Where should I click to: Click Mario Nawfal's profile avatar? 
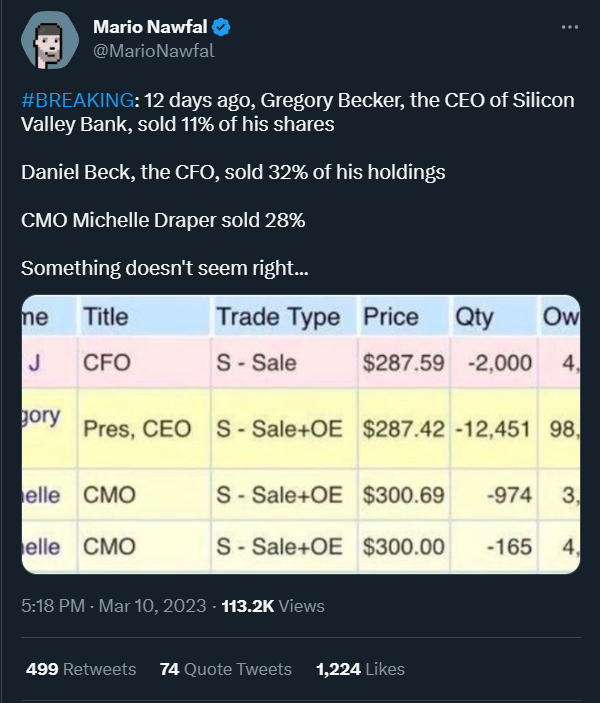[49, 40]
